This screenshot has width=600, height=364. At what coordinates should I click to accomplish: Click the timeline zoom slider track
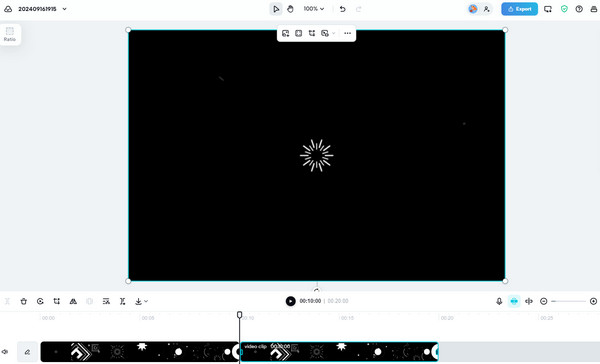[568, 301]
